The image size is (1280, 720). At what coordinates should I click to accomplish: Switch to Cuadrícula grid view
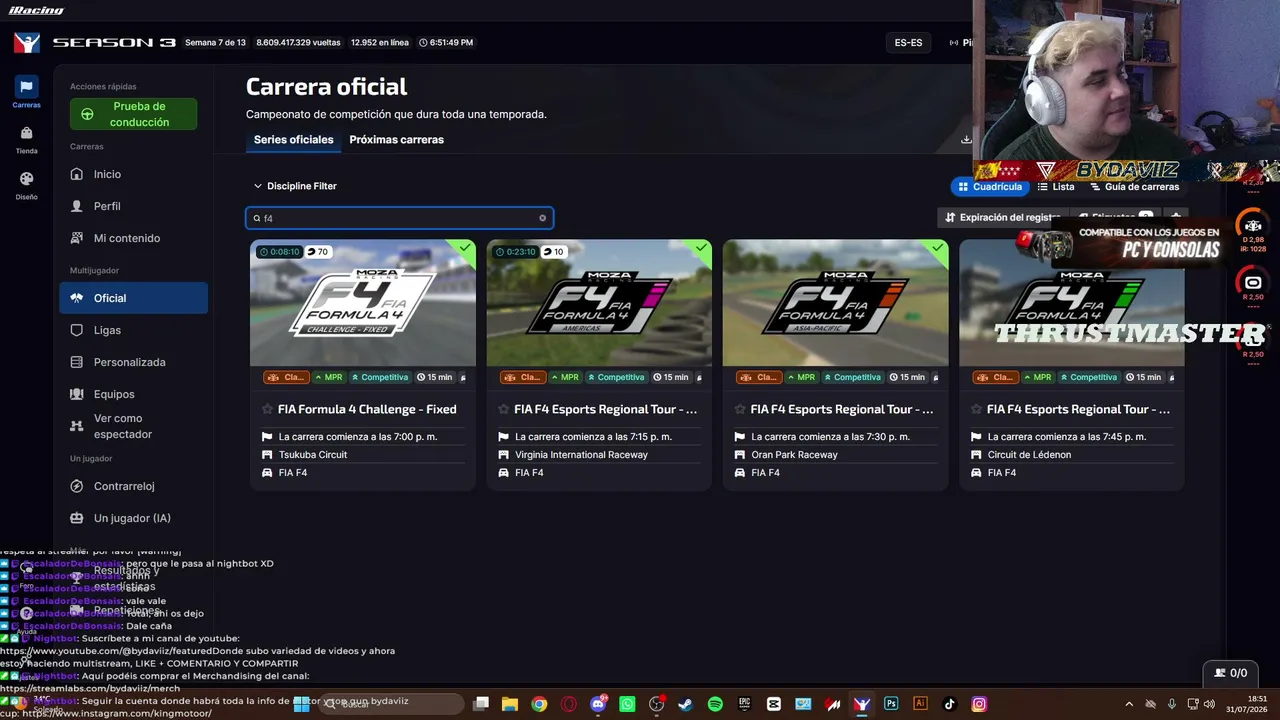coord(990,187)
